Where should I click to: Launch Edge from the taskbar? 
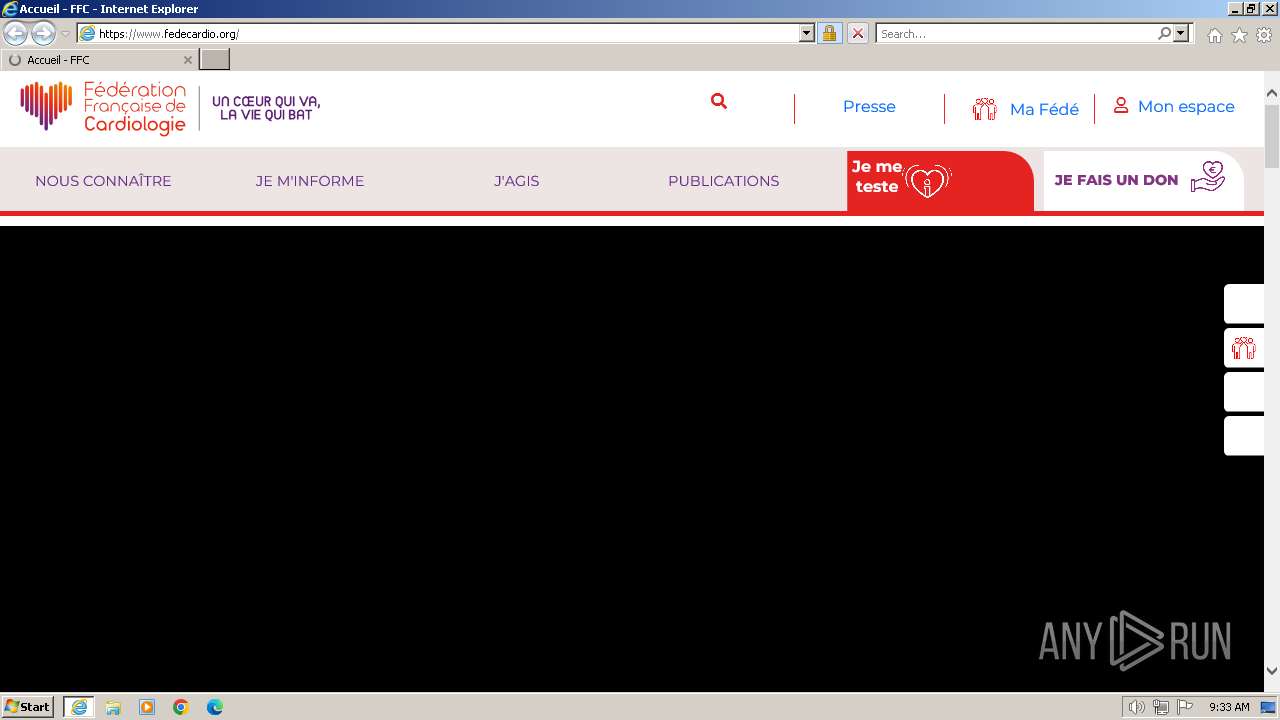(x=215, y=707)
